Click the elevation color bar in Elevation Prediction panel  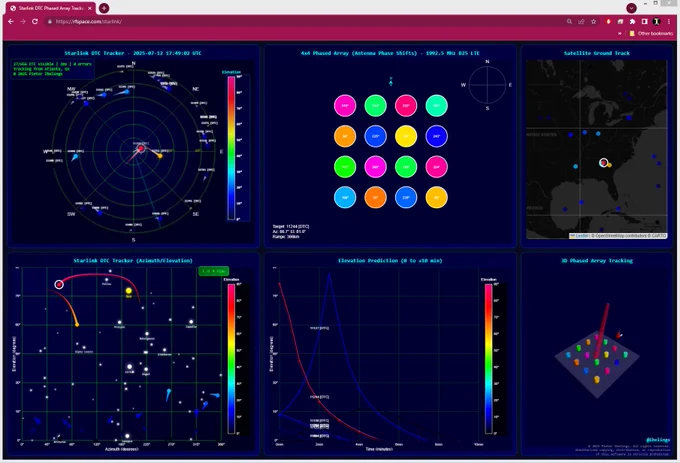coord(488,359)
